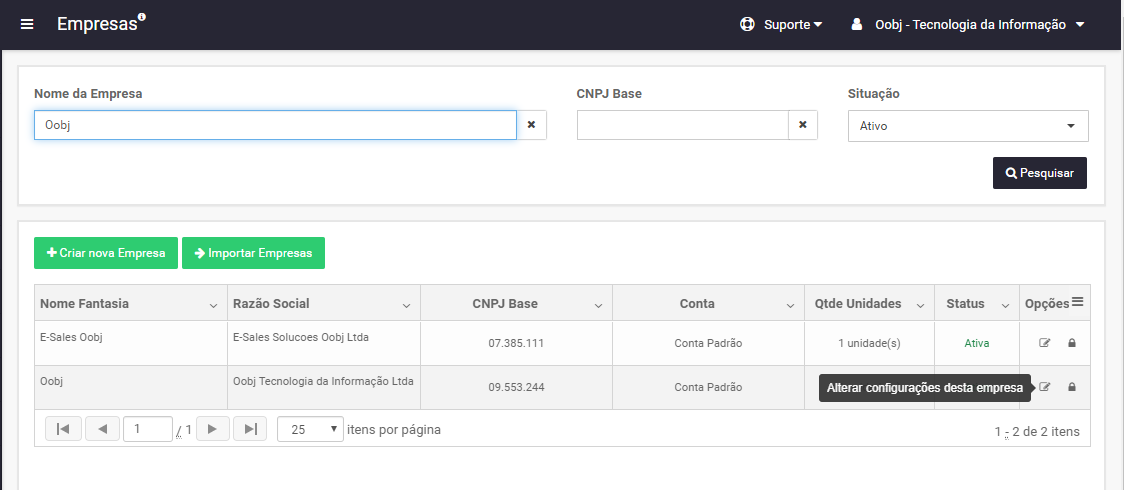Go to the last page of results

tap(250, 429)
